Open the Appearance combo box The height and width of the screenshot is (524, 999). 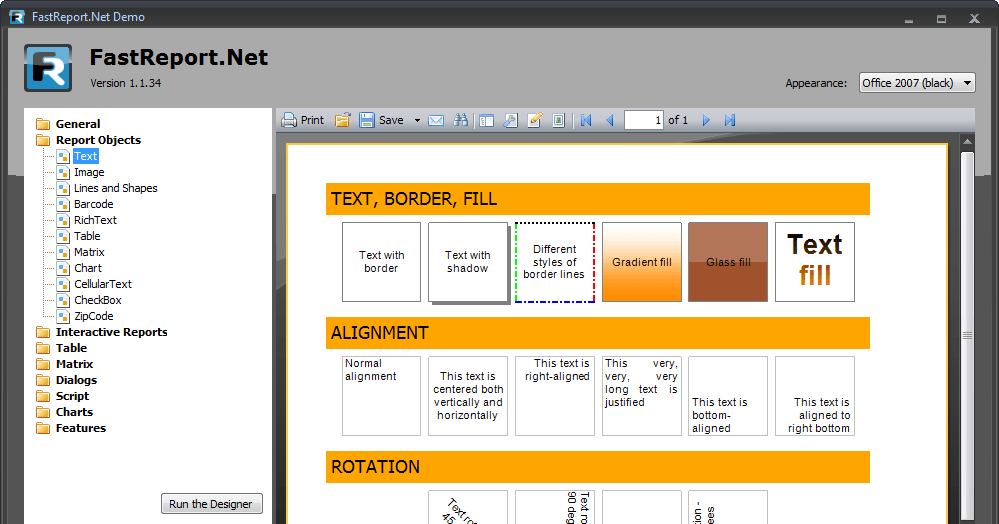917,83
